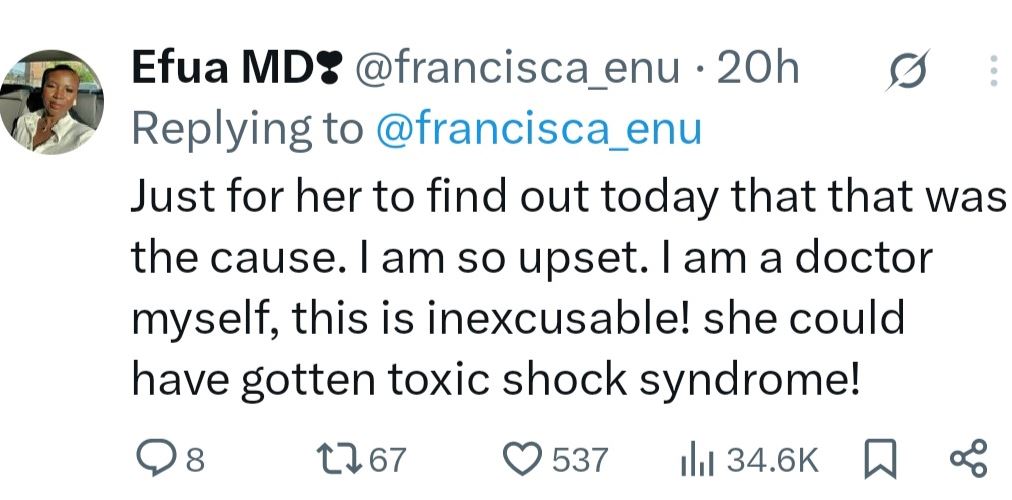Click the like count 537
The height and width of the screenshot is (500, 1012).
[580, 459]
